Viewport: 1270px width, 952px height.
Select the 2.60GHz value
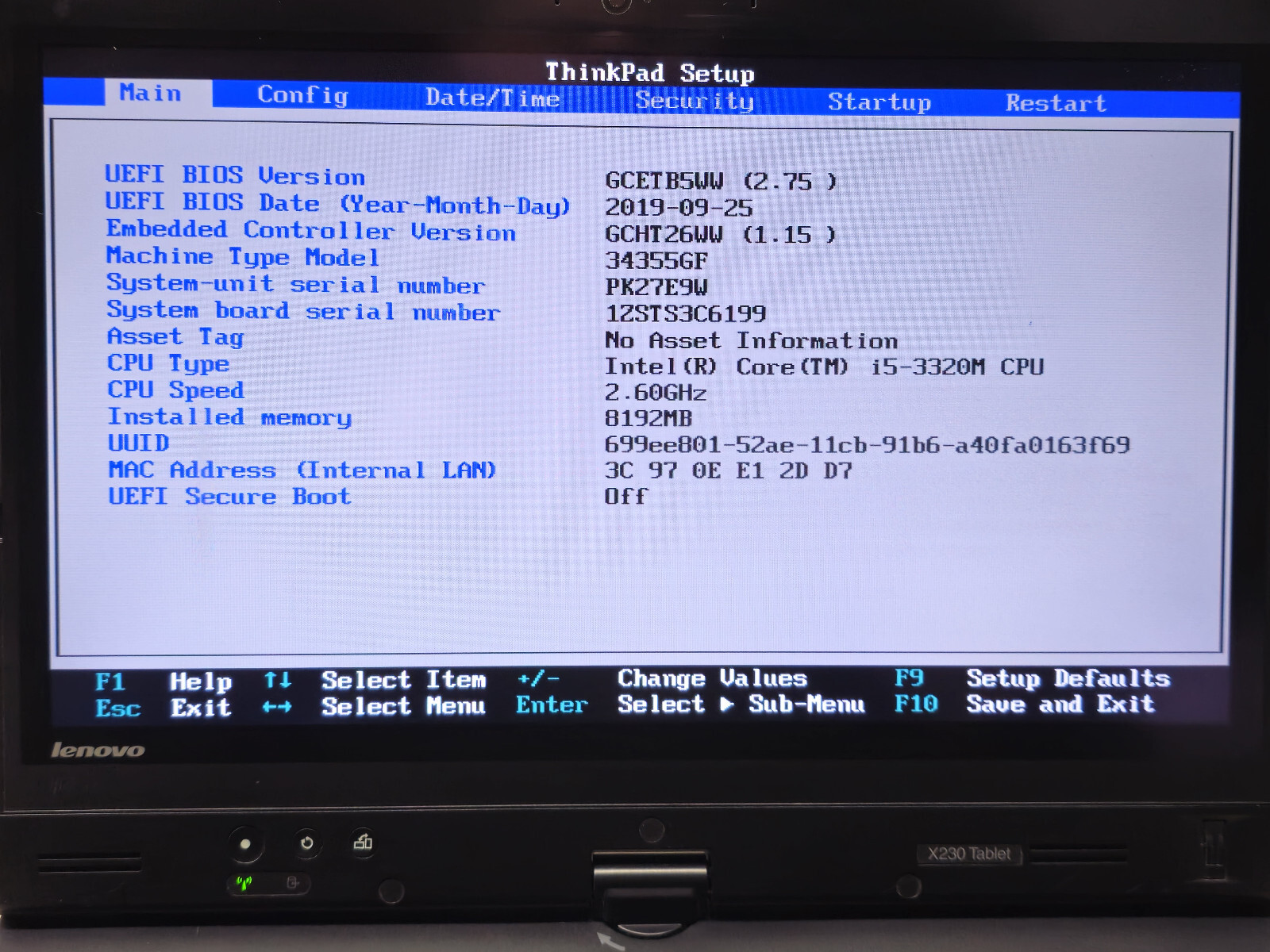(656, 393)
